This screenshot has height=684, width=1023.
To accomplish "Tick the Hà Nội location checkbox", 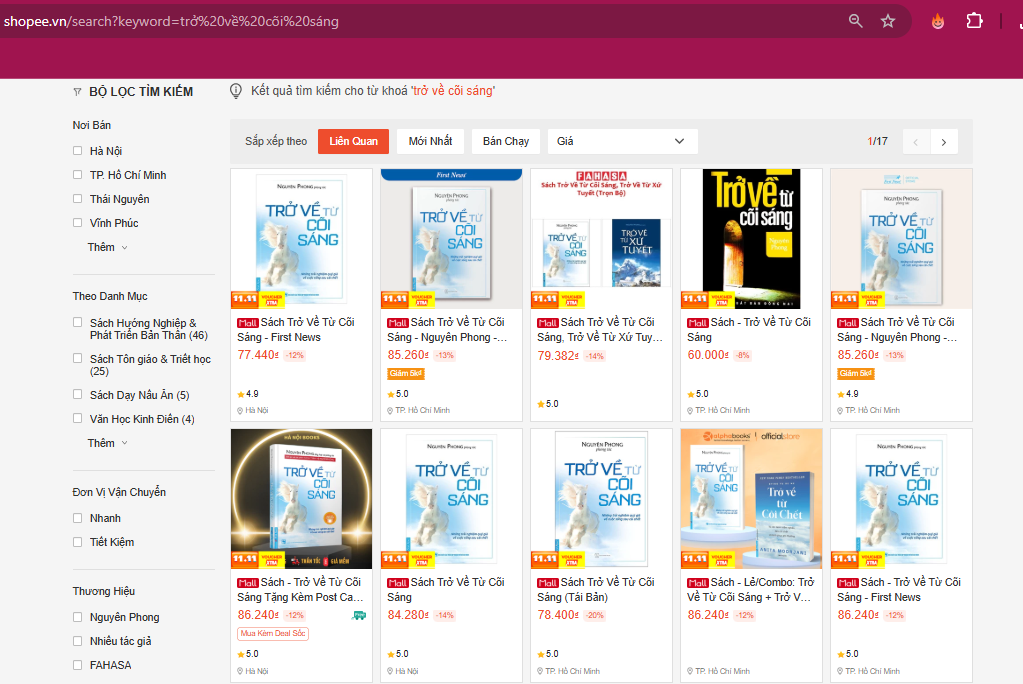I will point(78,151).
